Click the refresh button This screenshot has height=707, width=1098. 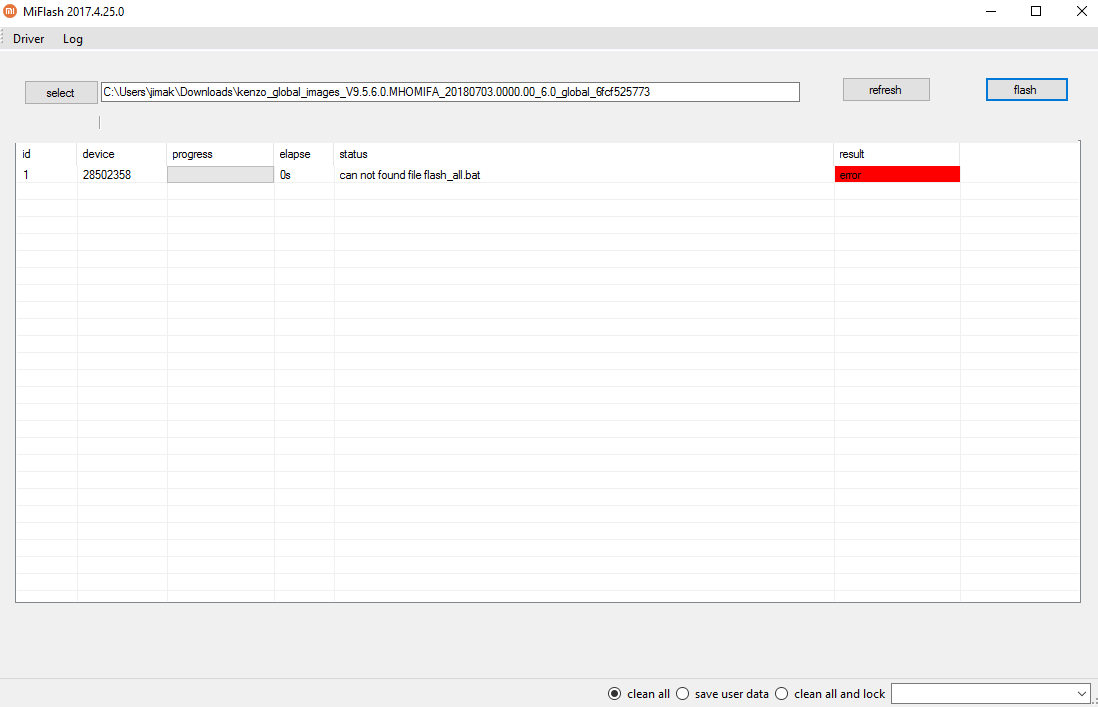coord(886,90)
